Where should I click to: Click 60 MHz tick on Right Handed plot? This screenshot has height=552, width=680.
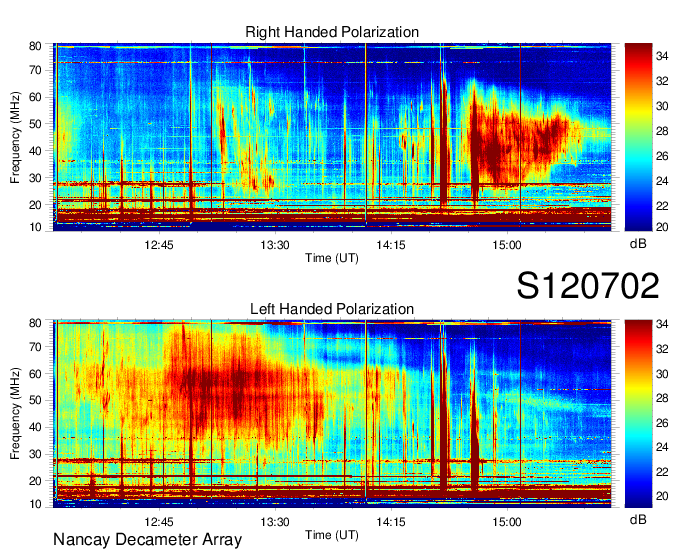click(x=35, y=97)
